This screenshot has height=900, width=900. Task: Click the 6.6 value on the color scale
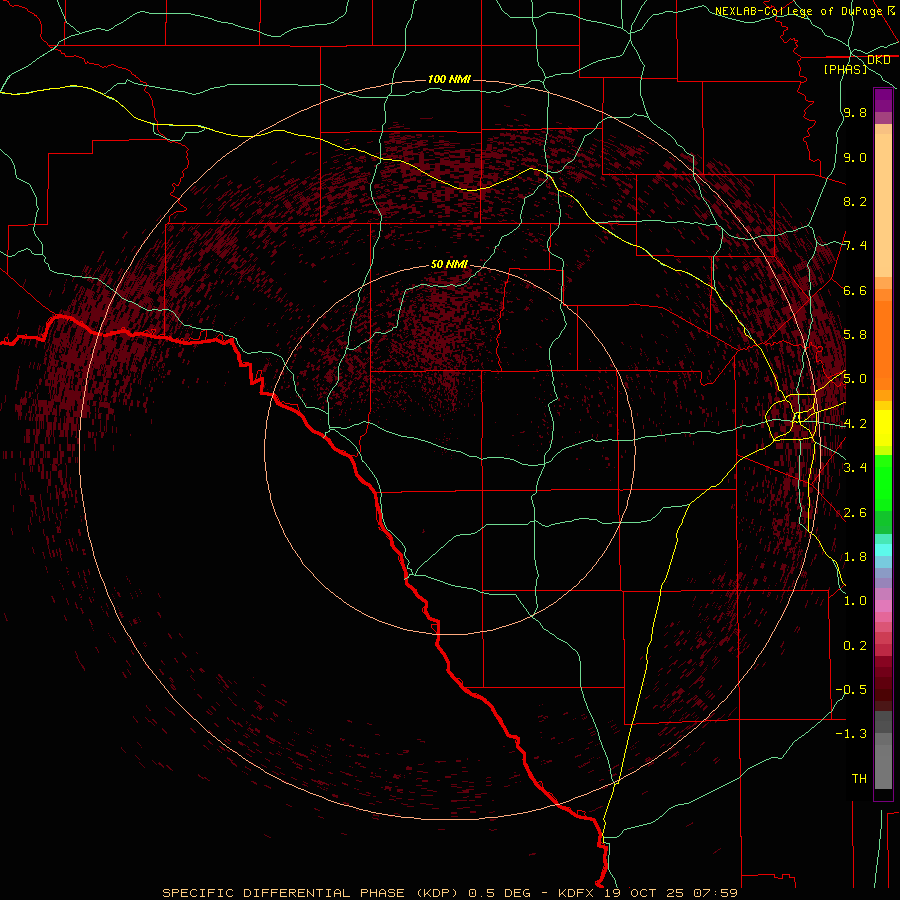click(x=855, y=290)
